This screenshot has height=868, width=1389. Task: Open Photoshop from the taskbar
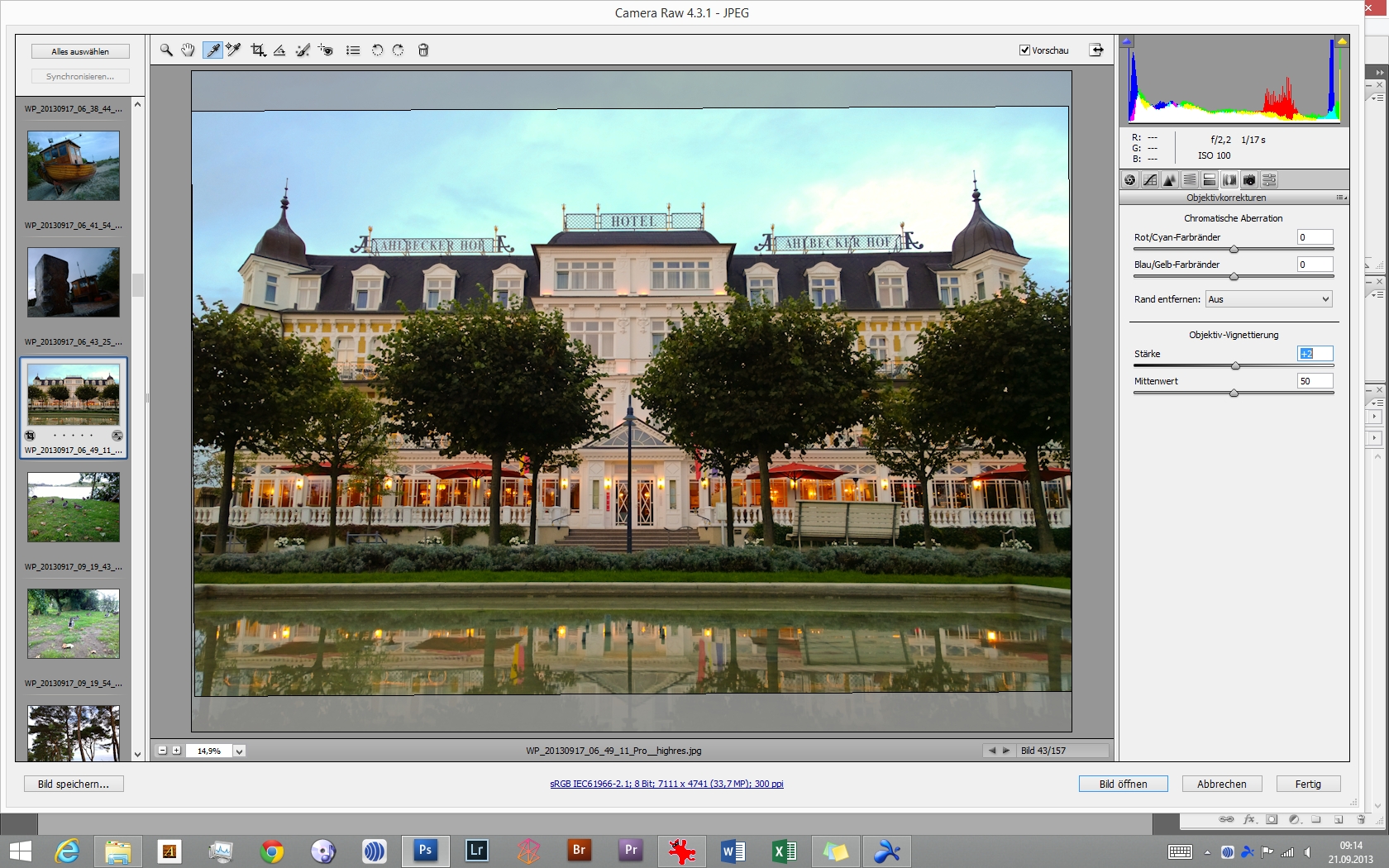426,851
